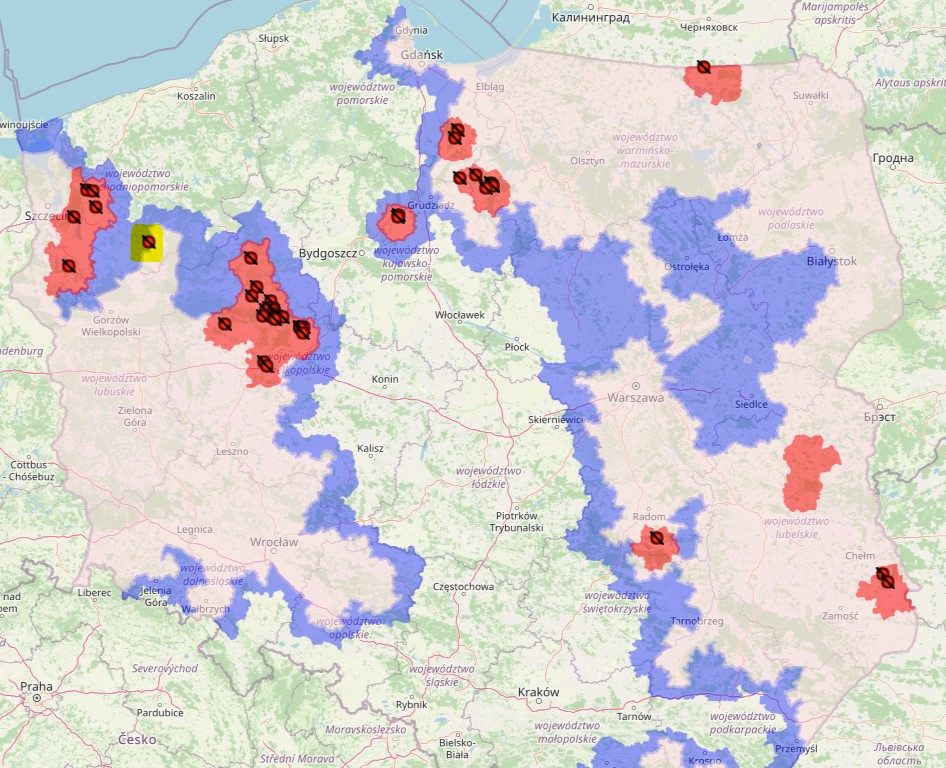Open the marker by the wielkopolskie label
946x768 pixels.
click(265, 364)
